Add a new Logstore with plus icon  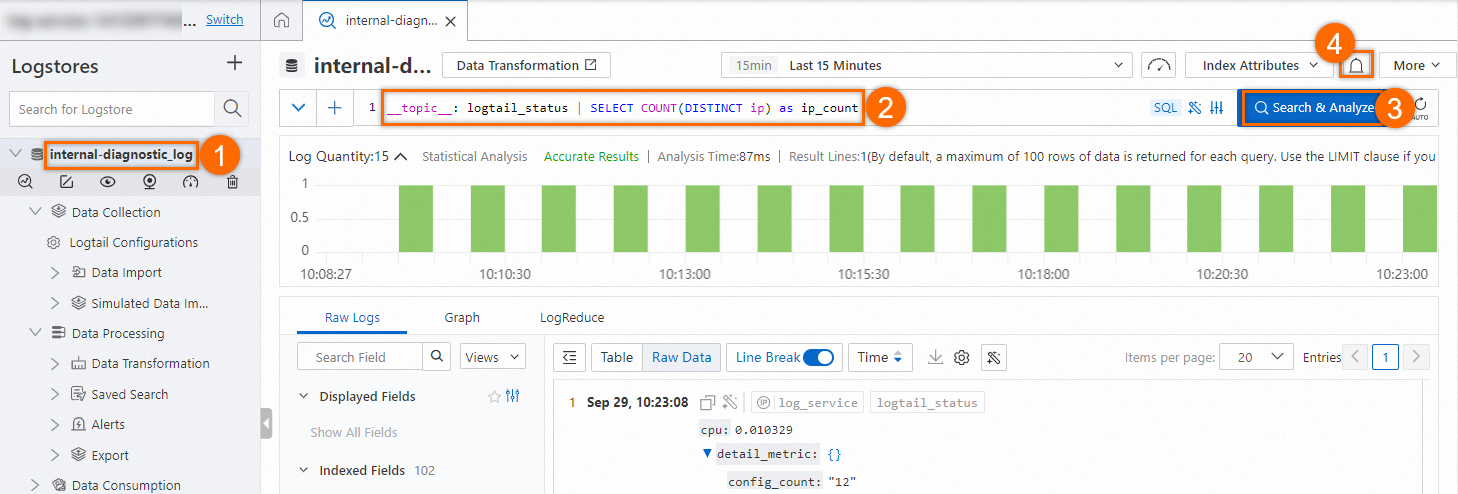click(235, 64)
